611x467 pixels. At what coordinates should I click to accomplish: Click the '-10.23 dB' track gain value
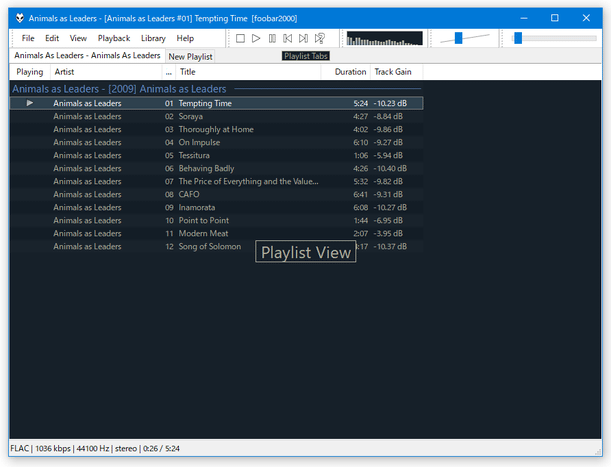pos(390,103)
